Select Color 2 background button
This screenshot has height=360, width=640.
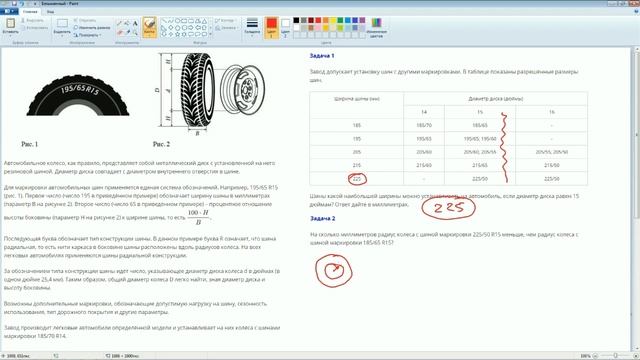point(285,27)
